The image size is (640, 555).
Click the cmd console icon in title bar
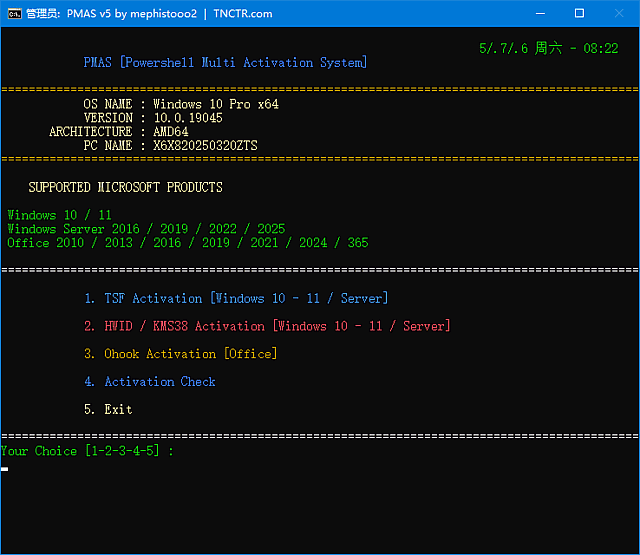coord(14,14)
